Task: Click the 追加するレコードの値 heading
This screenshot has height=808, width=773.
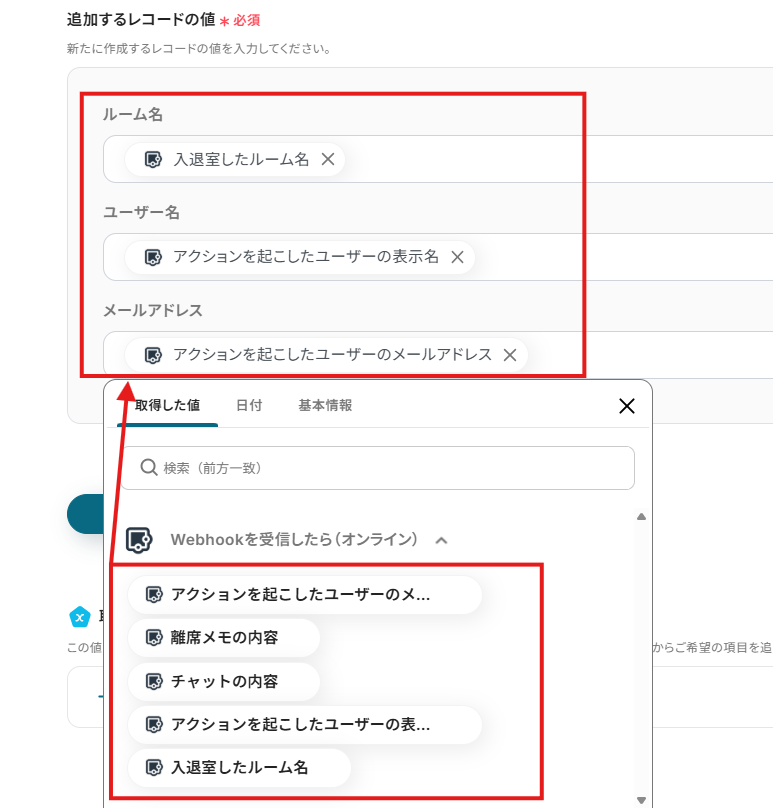Action: point(141,20)
